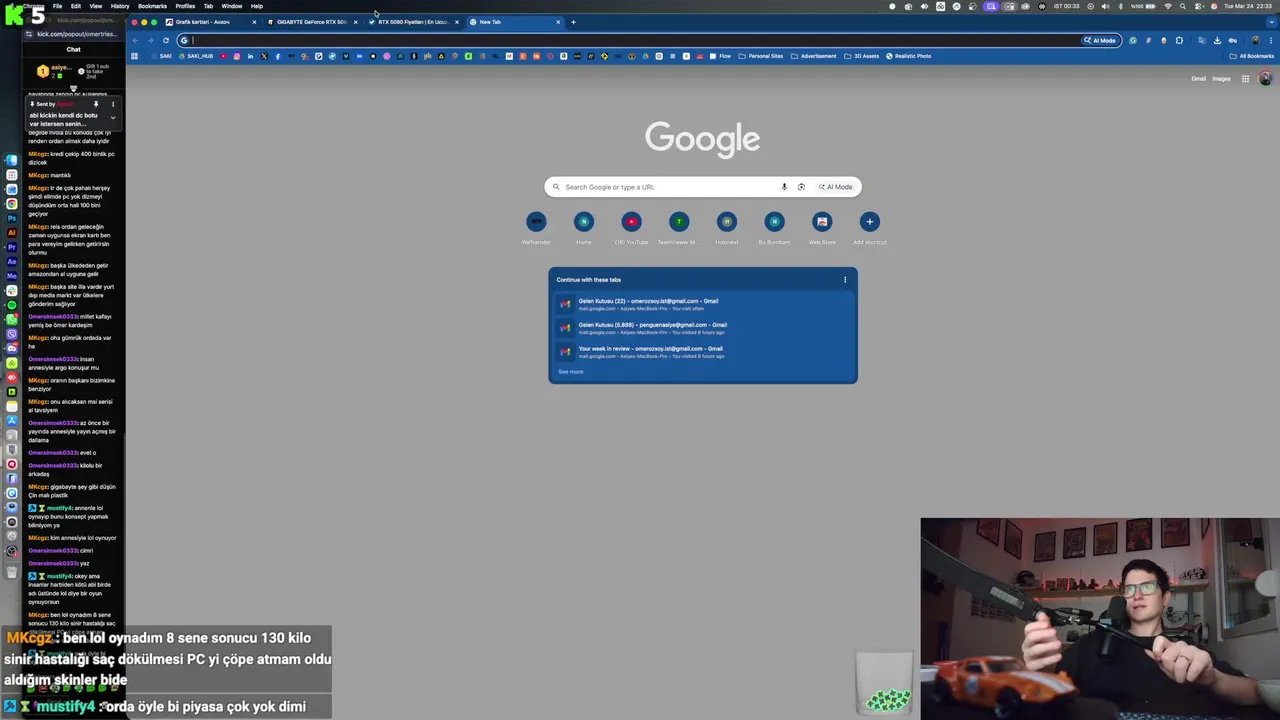Open the Bookmarks menu
Viewport: 1280px width, 720px height.
[x=152, y=6]
